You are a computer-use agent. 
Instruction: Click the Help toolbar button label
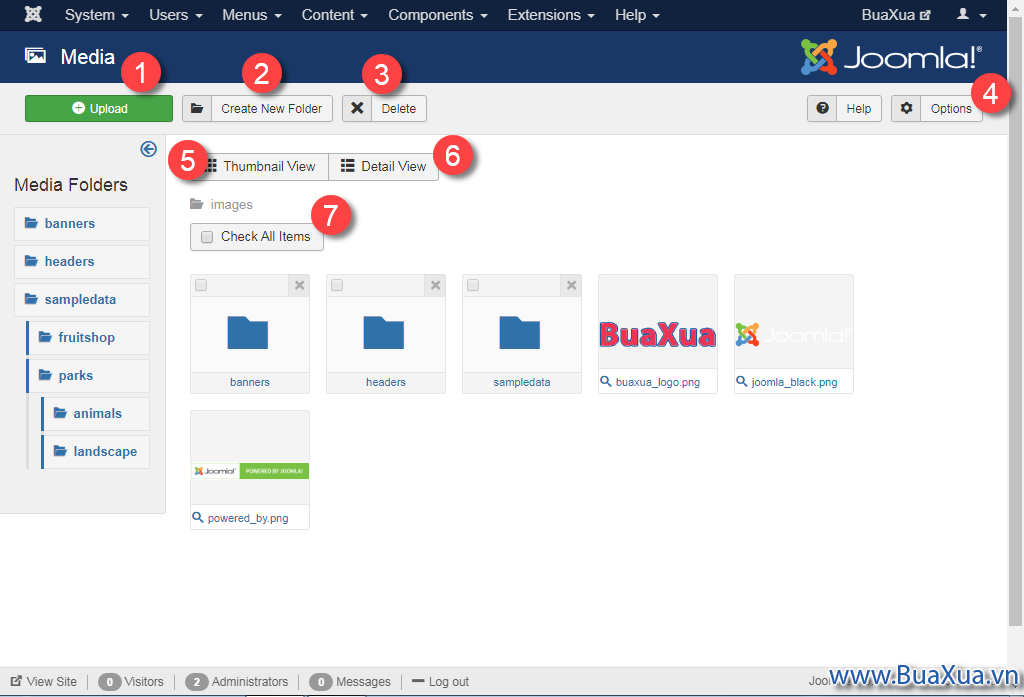pos(858,108)
